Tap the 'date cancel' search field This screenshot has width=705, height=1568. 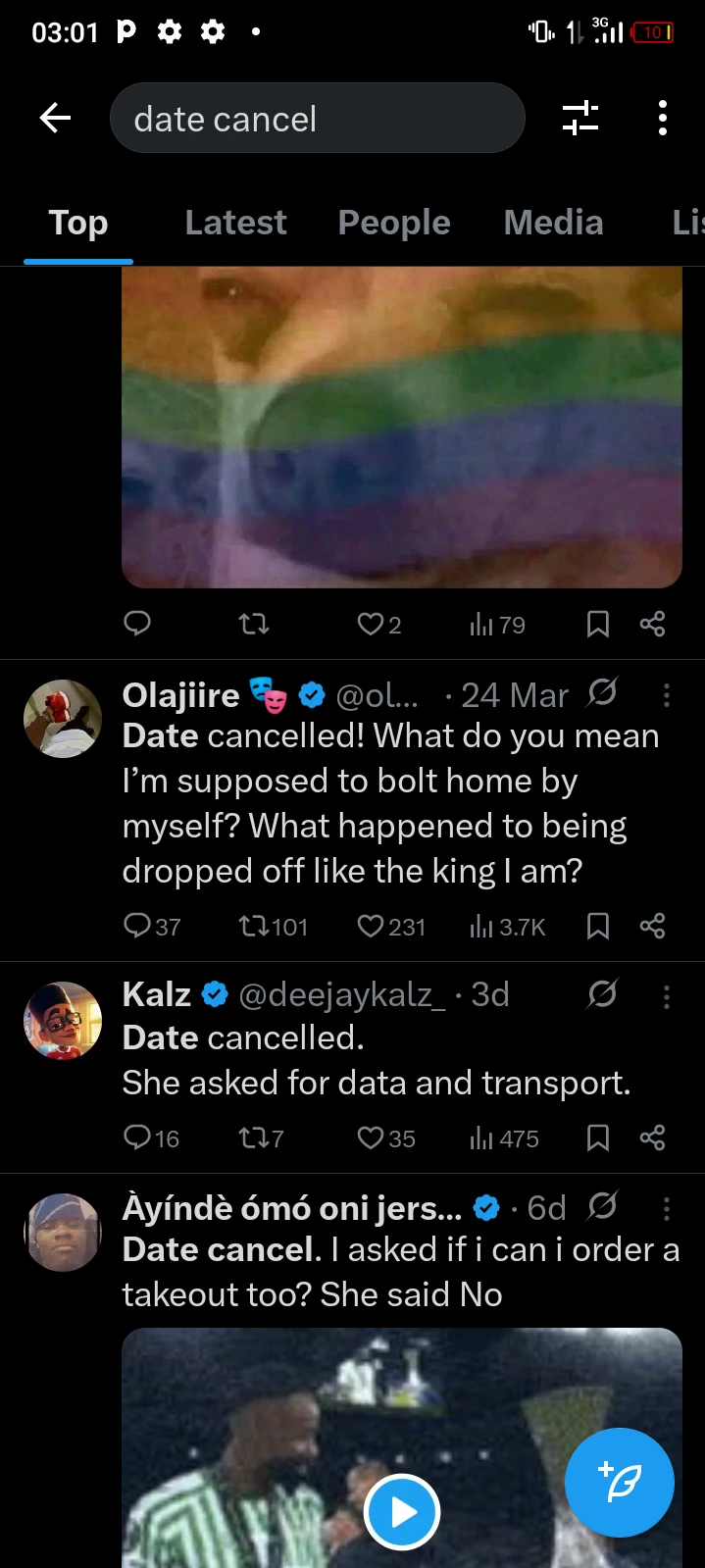(x=317, y=119)
